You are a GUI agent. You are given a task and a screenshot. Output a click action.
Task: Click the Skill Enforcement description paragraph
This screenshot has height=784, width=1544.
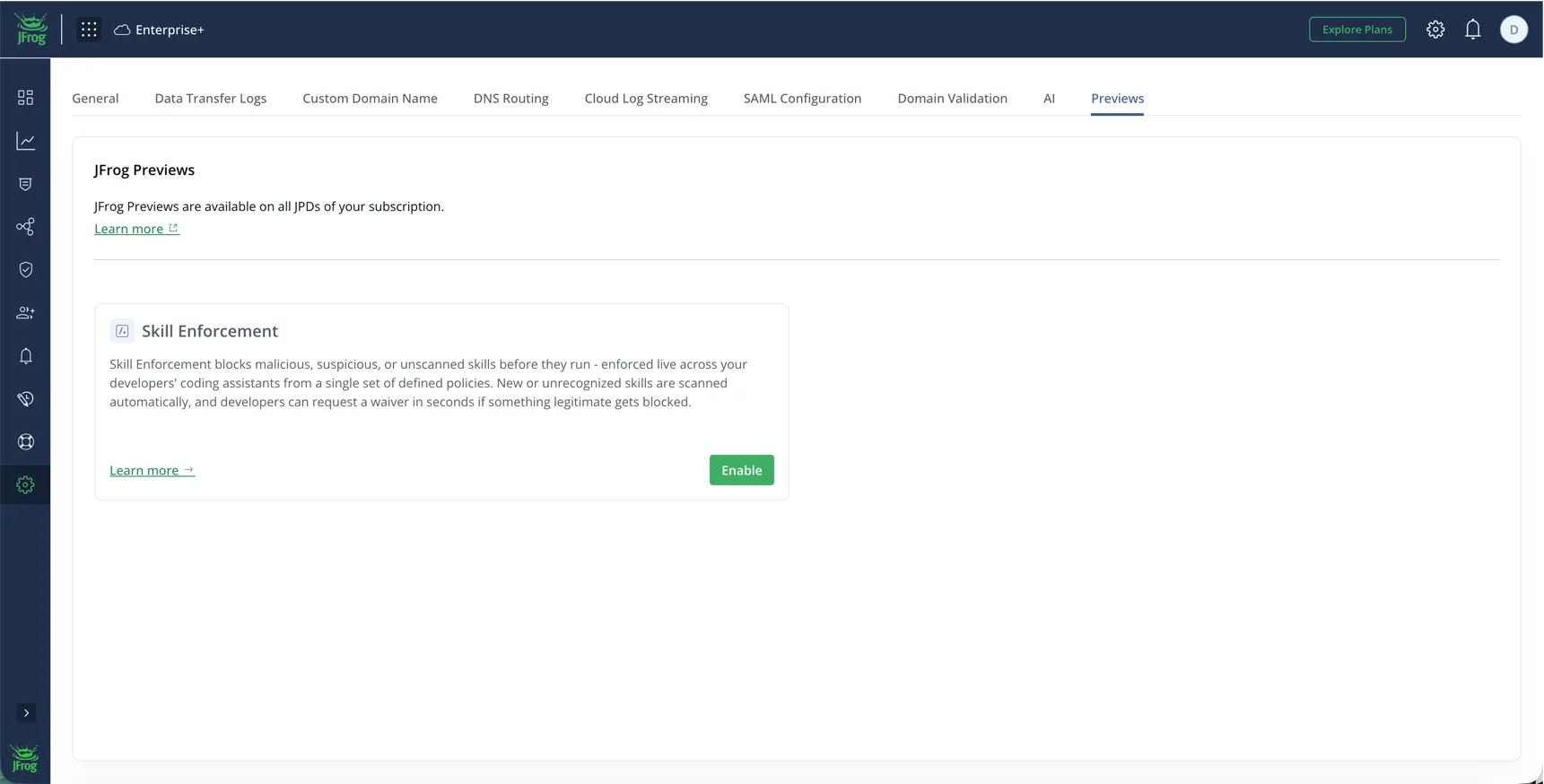pos(429,383)
